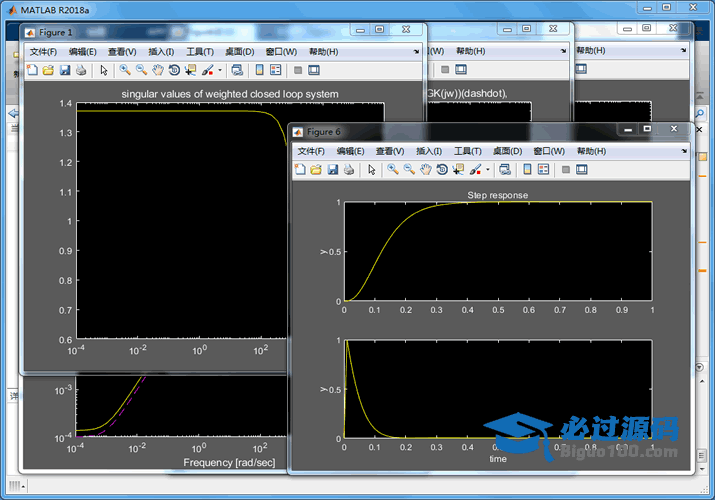
Task: Open 工具(T) menu in Figure 1
Action: click(200, 52)
